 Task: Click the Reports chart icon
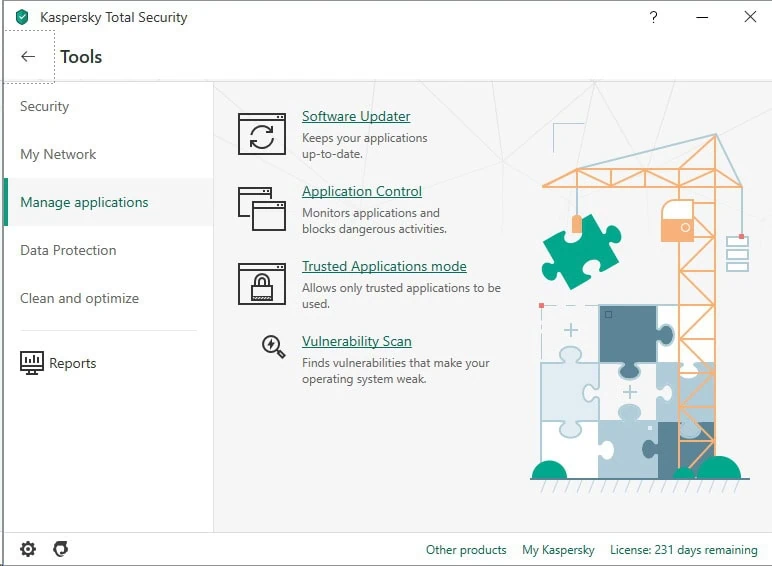(33, 362)
